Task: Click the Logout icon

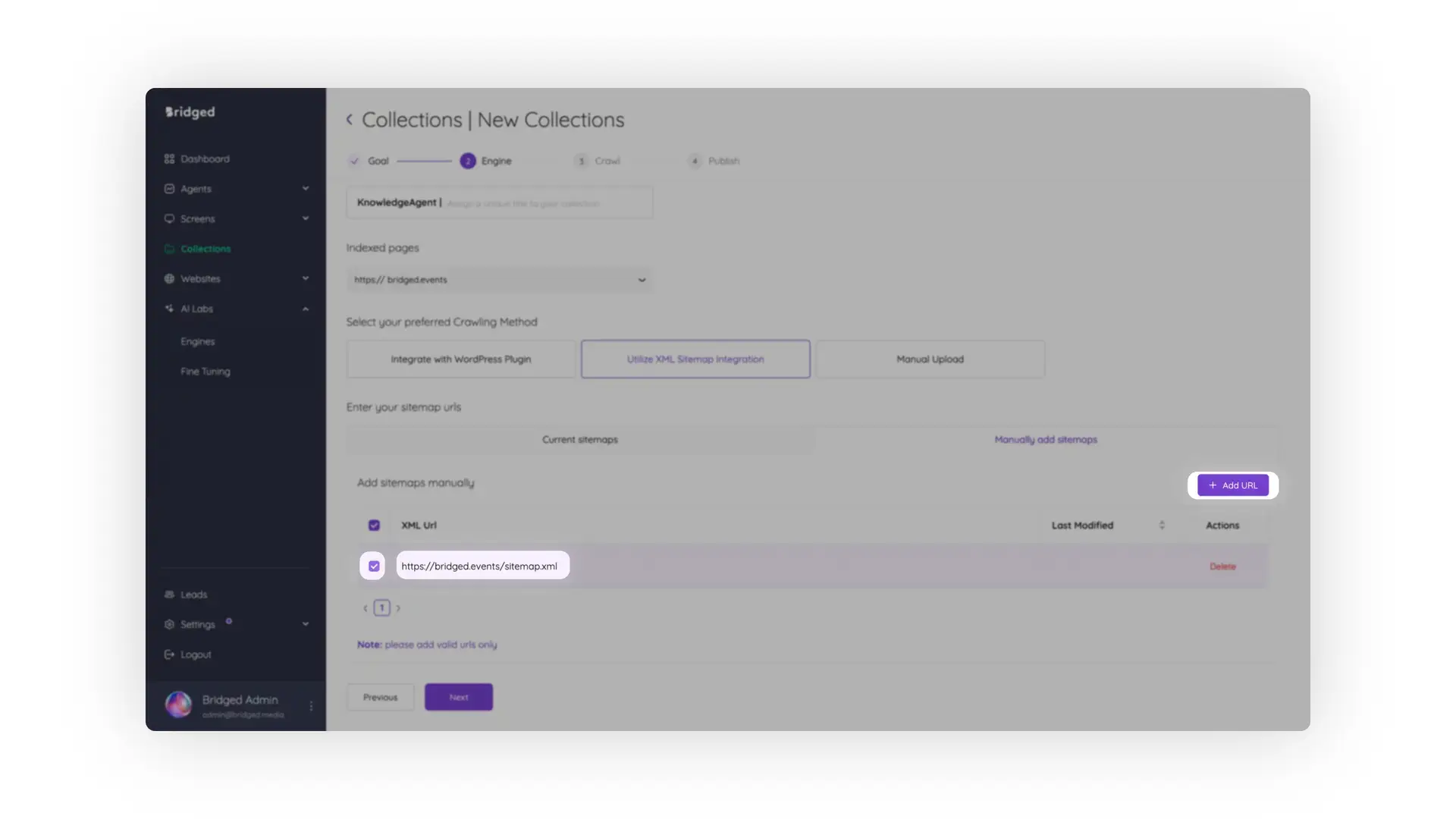Action: (x=170, y=654)
